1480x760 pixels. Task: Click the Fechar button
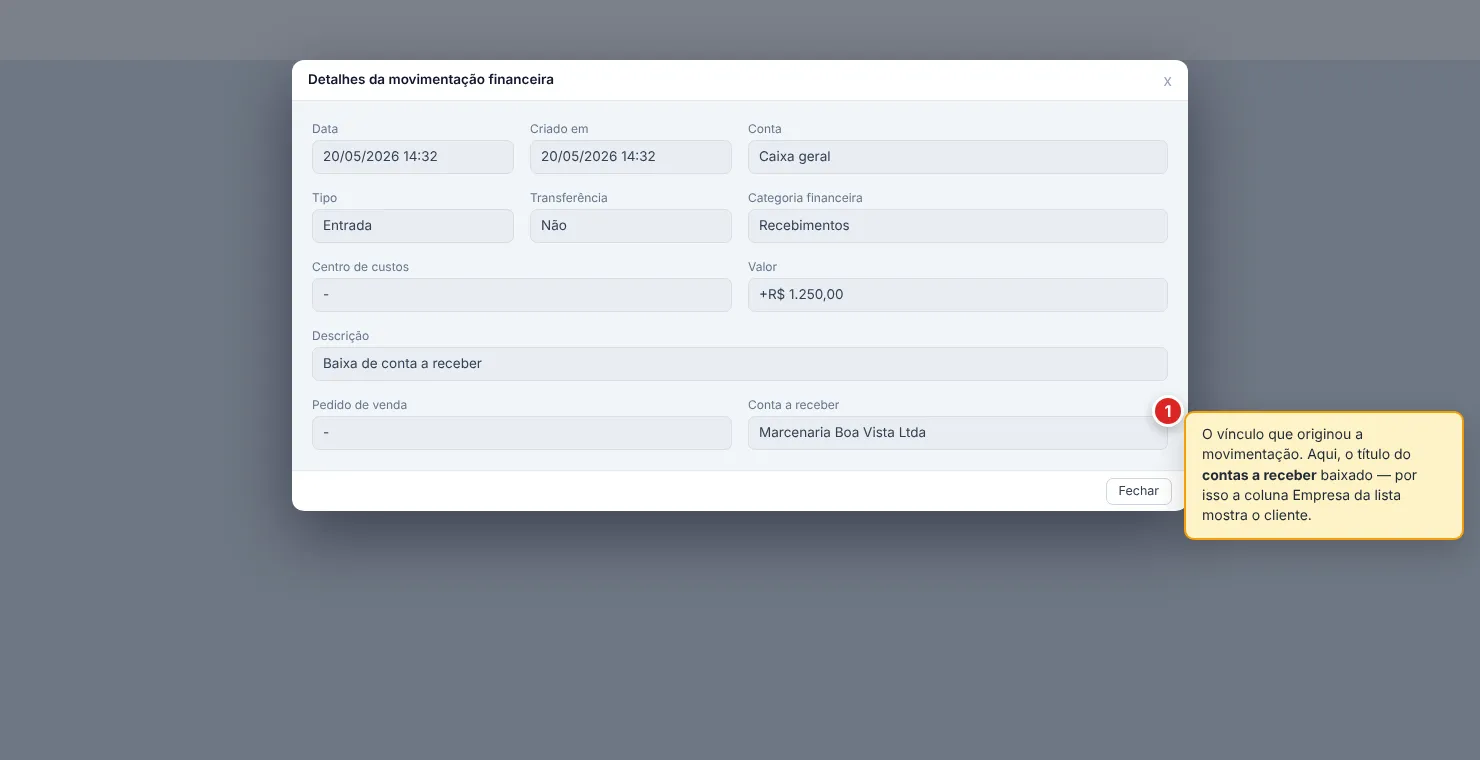[x=1138, y=491]
